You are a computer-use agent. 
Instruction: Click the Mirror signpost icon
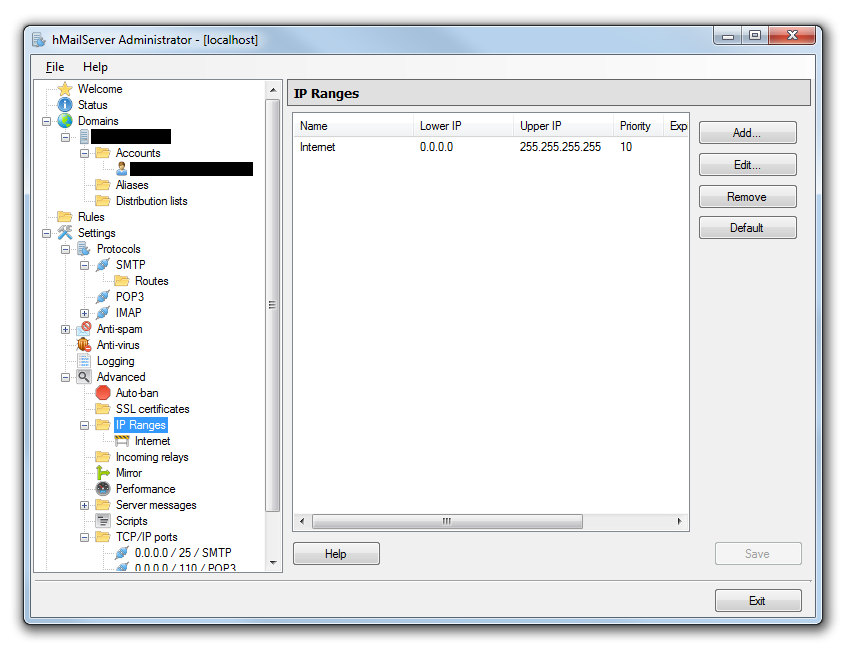(x=103, y=473)
